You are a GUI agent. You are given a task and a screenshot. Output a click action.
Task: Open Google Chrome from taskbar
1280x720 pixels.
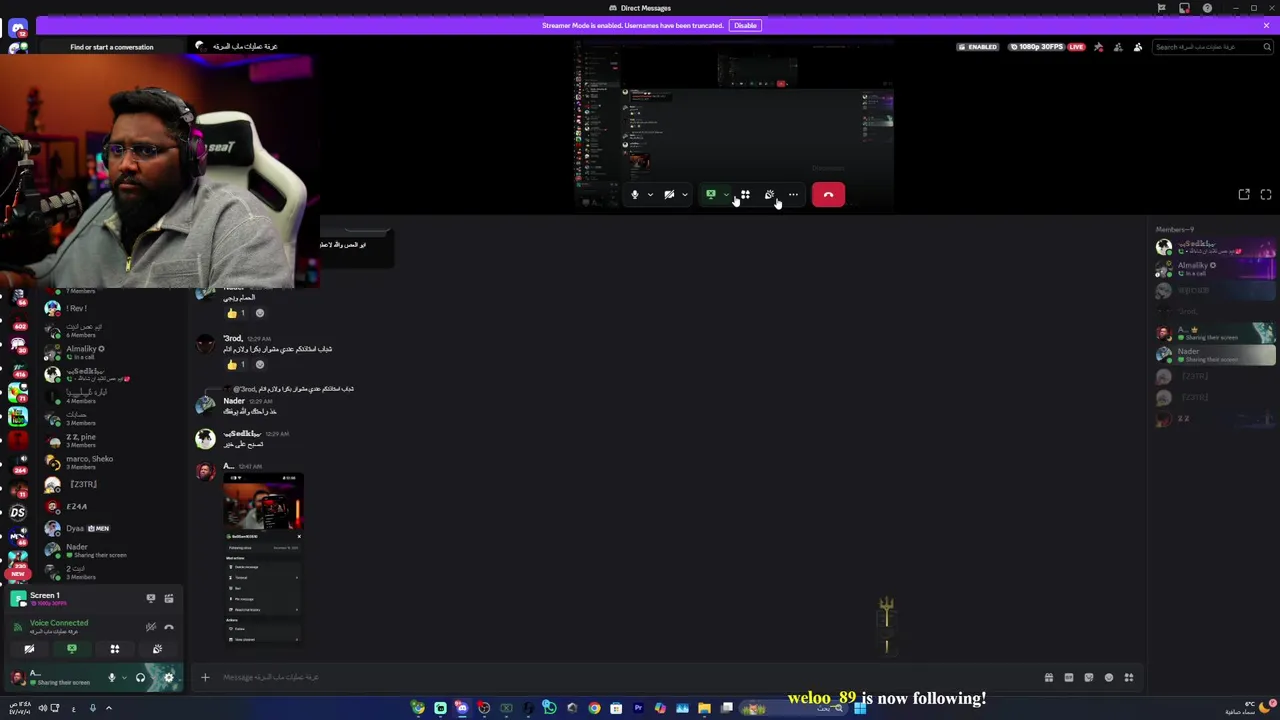coord(594,708)
